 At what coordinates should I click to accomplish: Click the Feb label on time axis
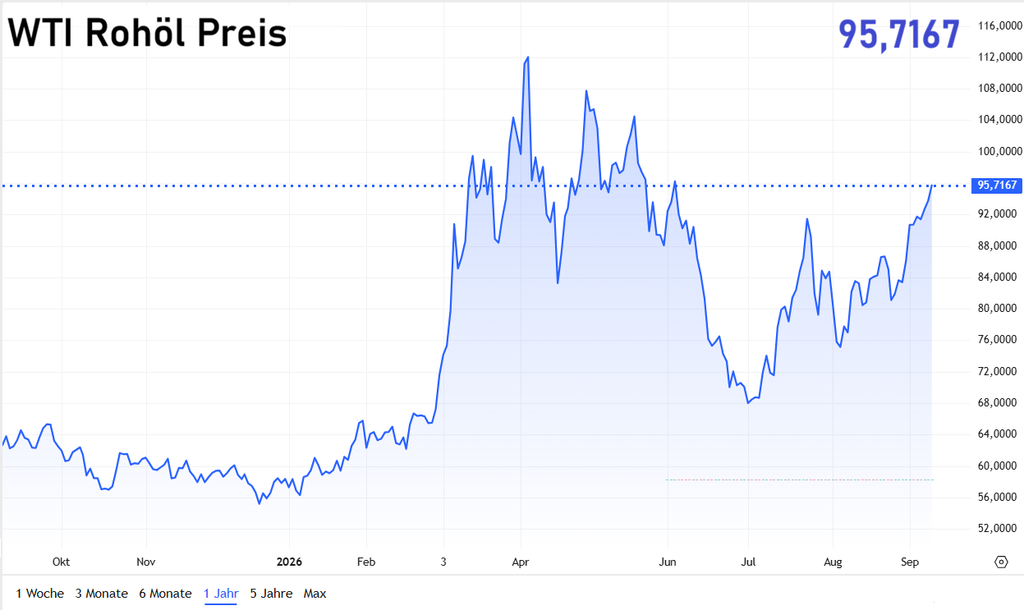tap(366, 562)
